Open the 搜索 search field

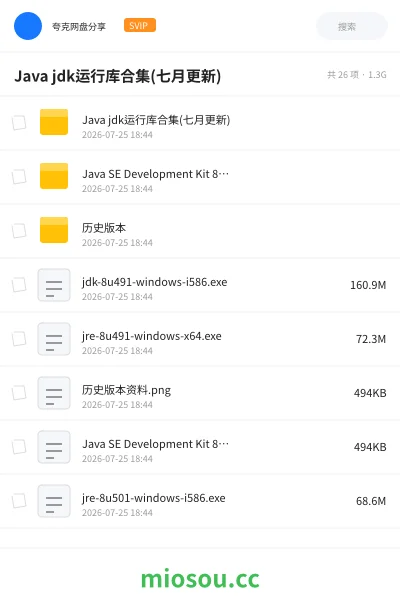coord(352,26)
